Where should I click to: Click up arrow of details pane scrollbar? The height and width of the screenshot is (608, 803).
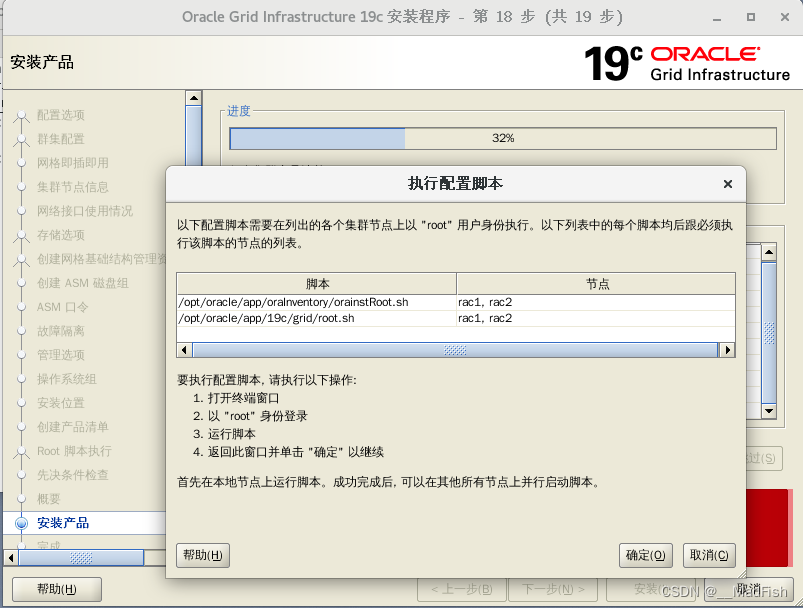pyautogui.click(x=769, y=252)
